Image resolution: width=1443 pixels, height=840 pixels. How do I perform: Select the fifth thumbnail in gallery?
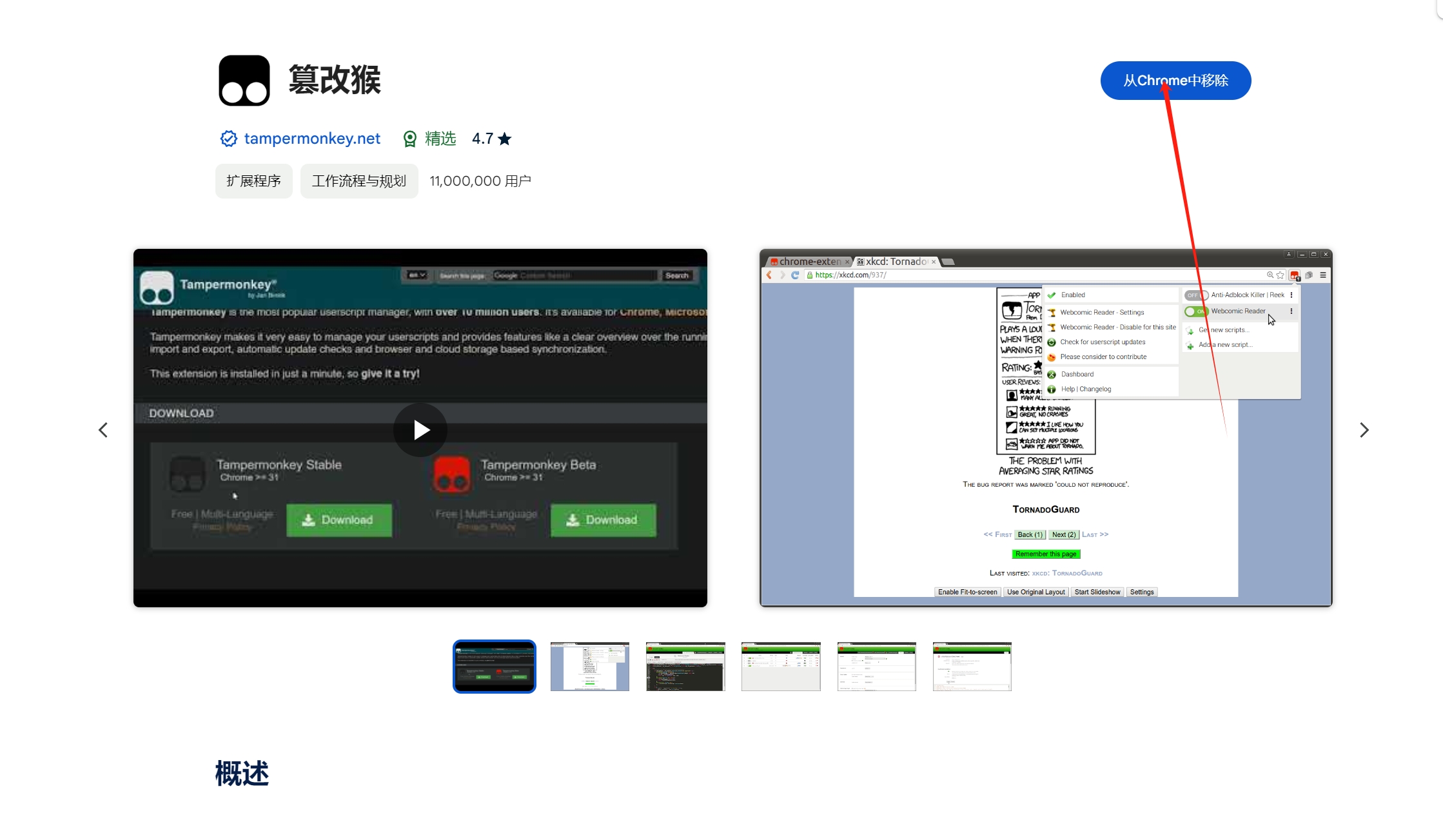pos(876,667)
